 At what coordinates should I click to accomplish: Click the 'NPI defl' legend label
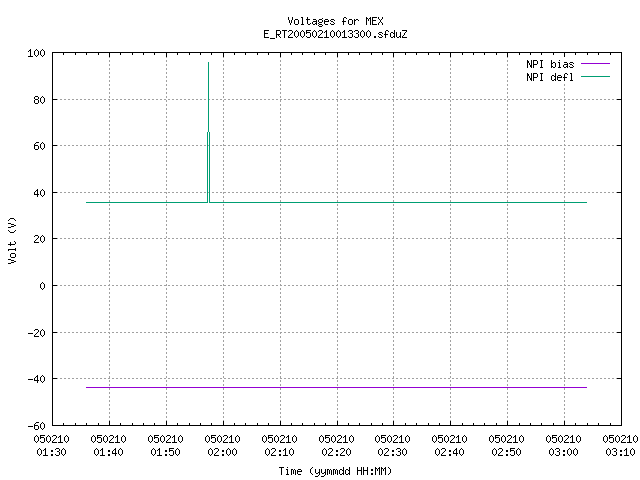click(x=550, y=77)
